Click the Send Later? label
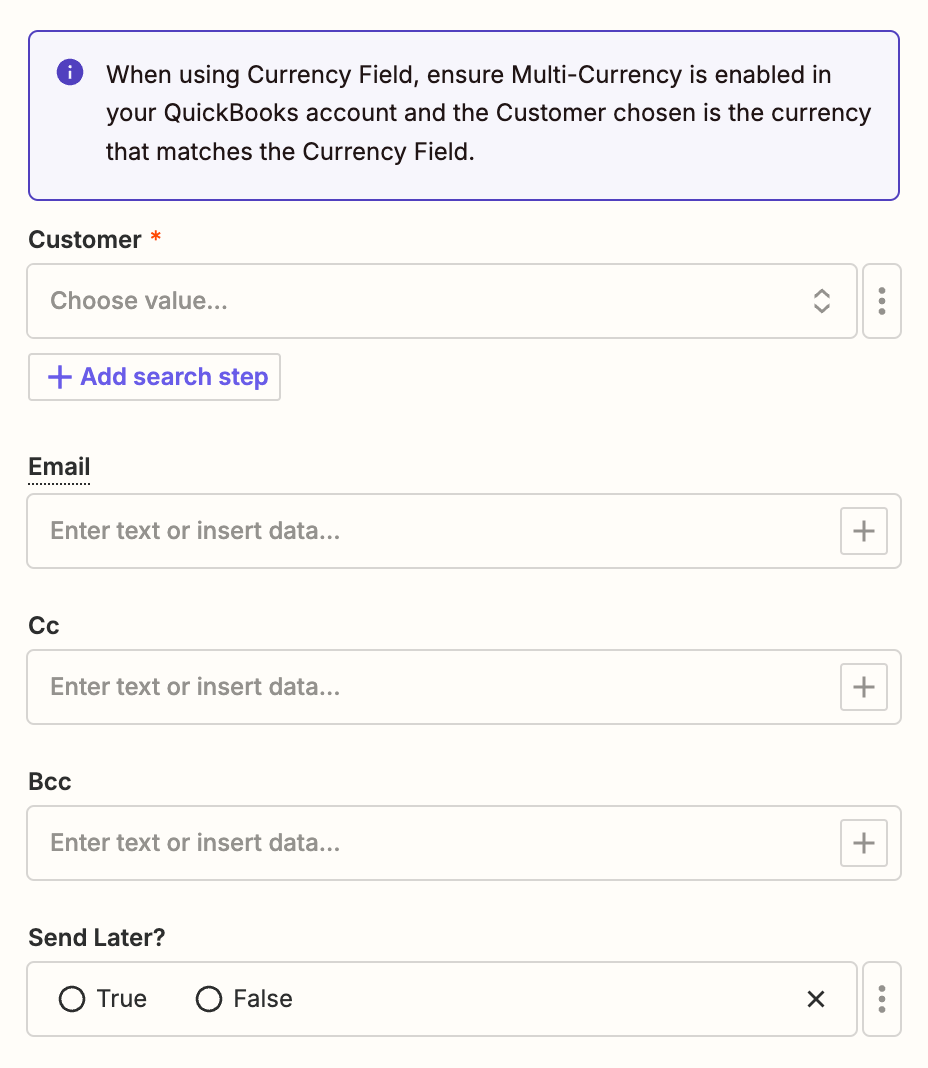 click(97, 938)
